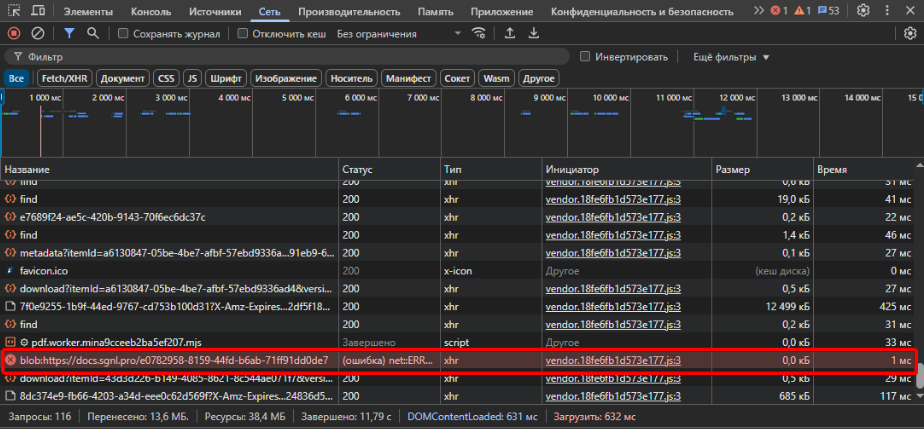Filter requests by Fetch/XHR
The width and height of the screenshot is (924, 429).
click(64, 78)
